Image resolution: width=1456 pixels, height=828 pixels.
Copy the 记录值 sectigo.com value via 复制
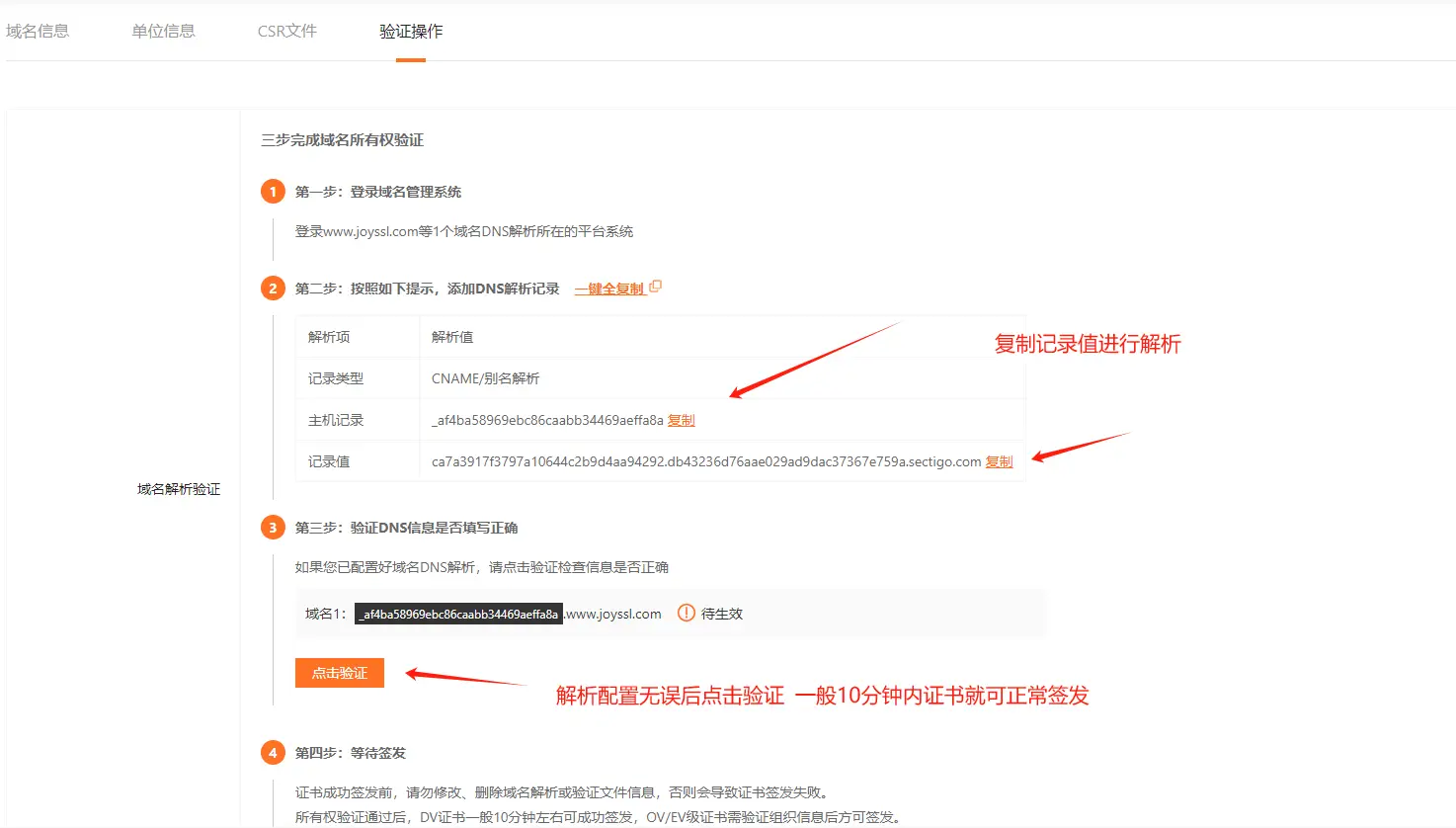[1000, 461]
